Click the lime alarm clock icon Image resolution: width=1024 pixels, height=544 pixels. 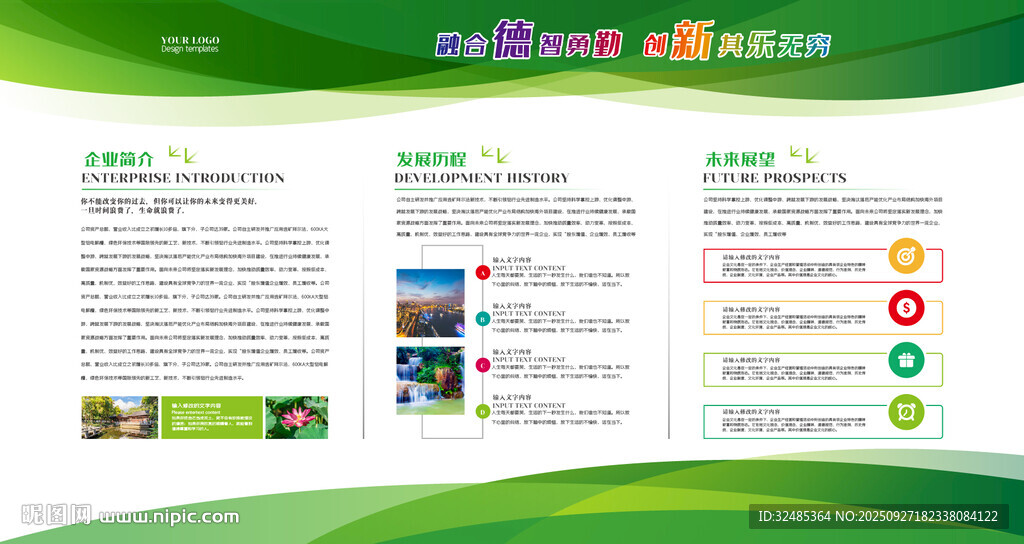(906, 411)
